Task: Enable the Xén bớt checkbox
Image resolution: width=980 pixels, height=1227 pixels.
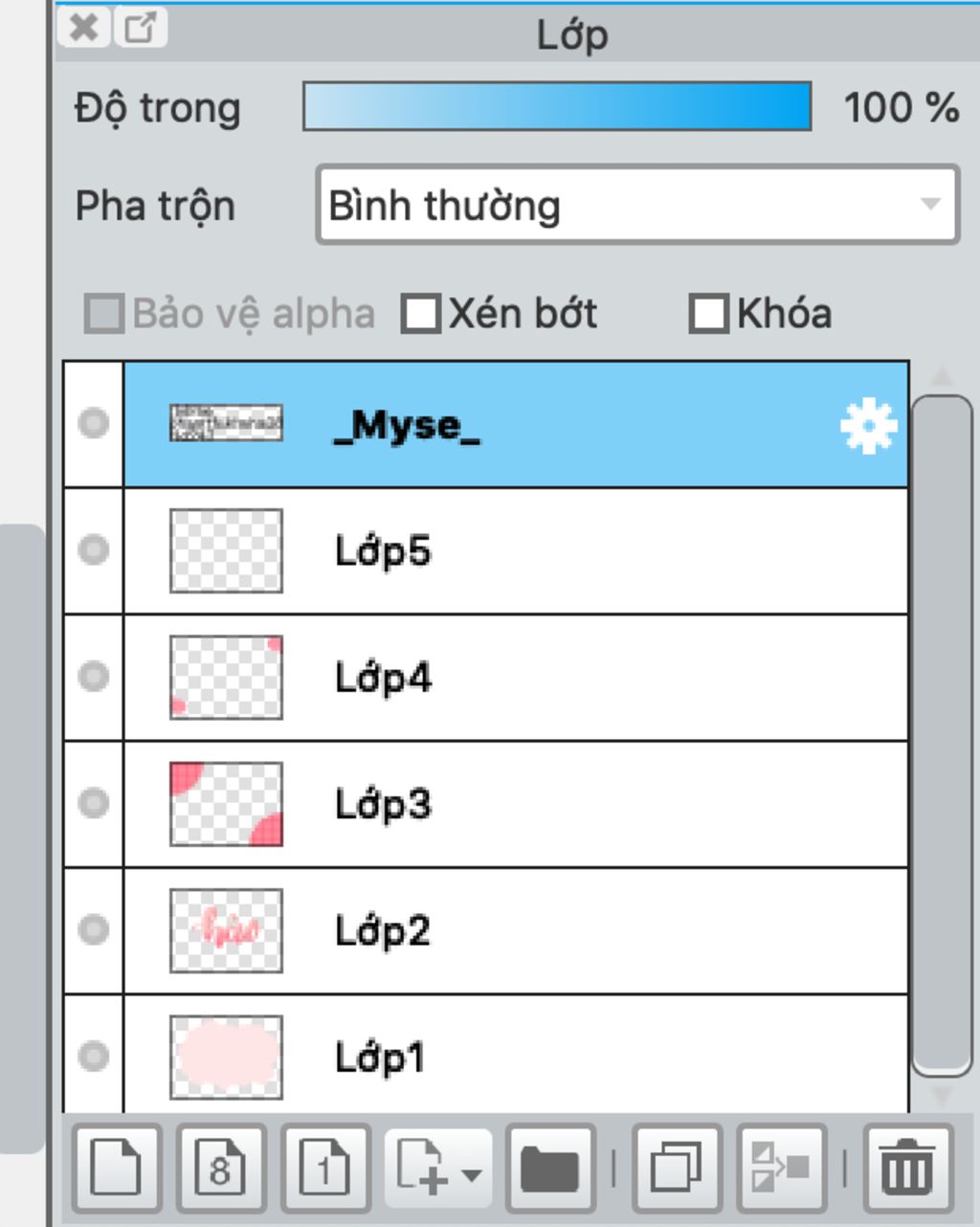Action: [420, 314]
